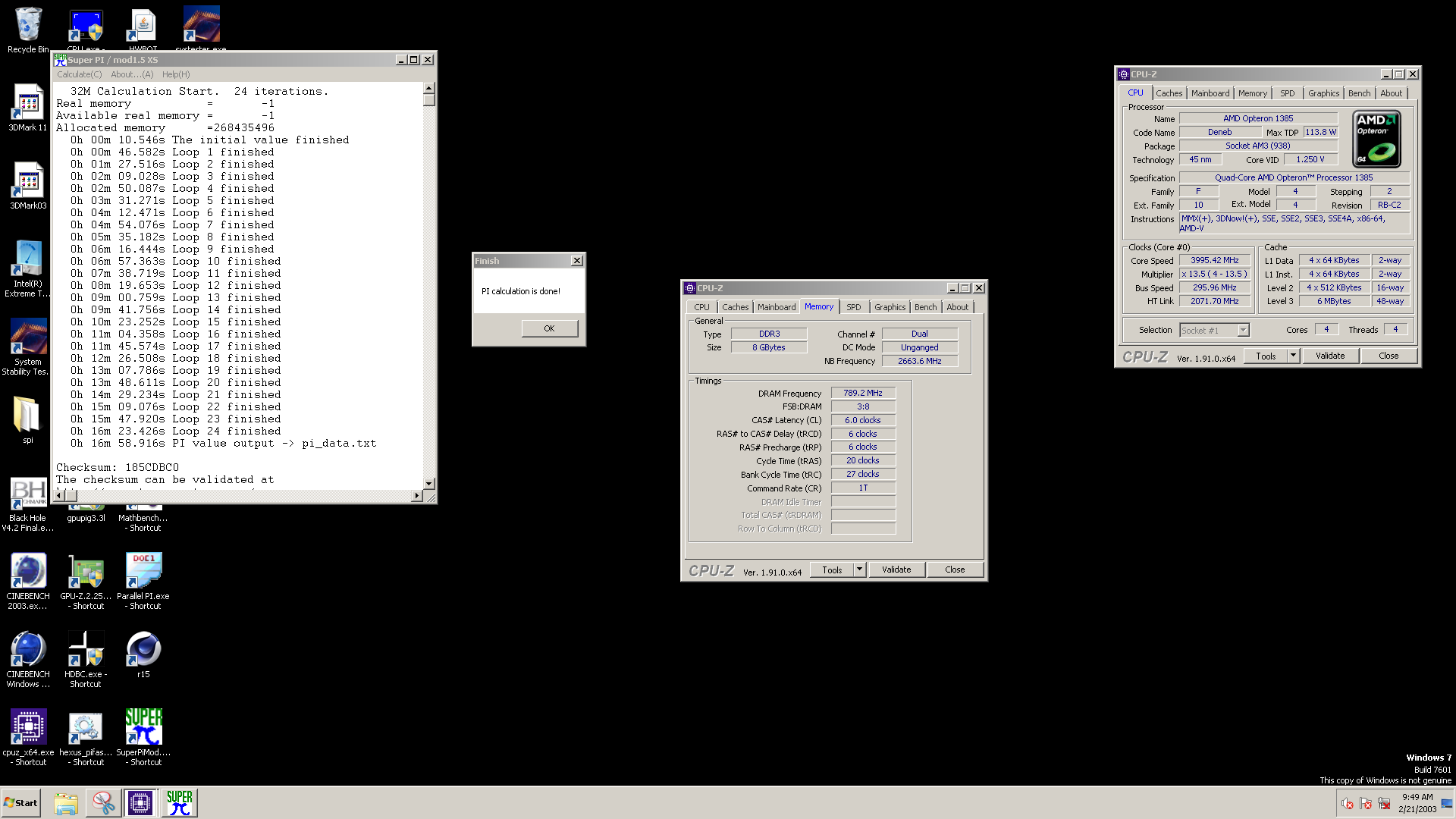Click Super PI horizontal scrollbar right arrow
Image resolution: width=1456 pixels, height=819 pixels.
(x=416, y=496)
